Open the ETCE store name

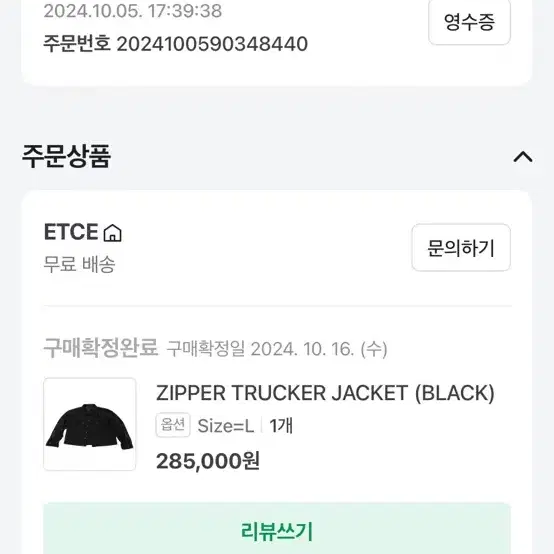click(71, 232)
